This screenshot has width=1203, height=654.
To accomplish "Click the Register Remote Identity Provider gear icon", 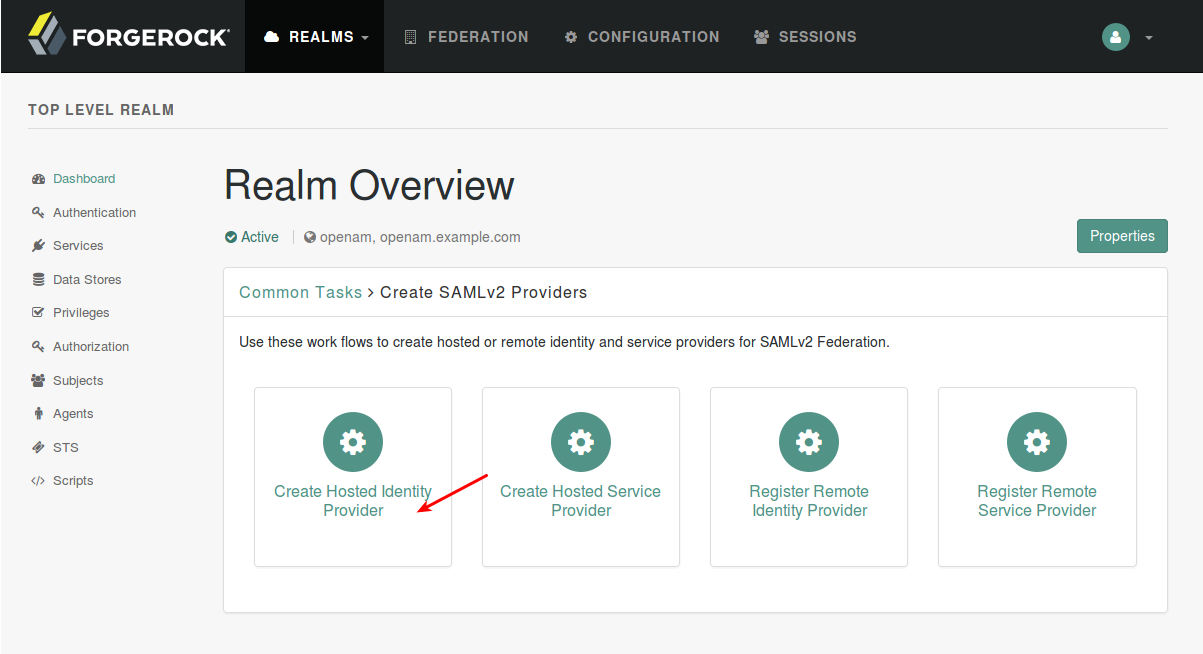I will tap(809, 442).
